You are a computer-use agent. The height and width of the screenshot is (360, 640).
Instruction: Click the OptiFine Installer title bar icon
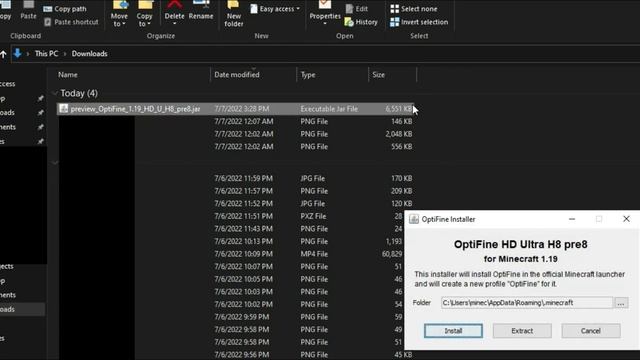414,219
